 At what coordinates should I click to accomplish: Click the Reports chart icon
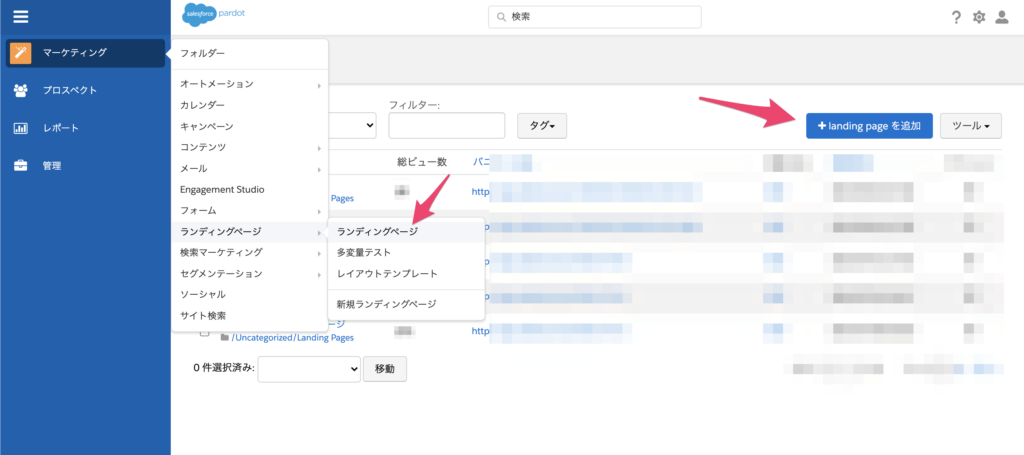[x=21, y=128]
